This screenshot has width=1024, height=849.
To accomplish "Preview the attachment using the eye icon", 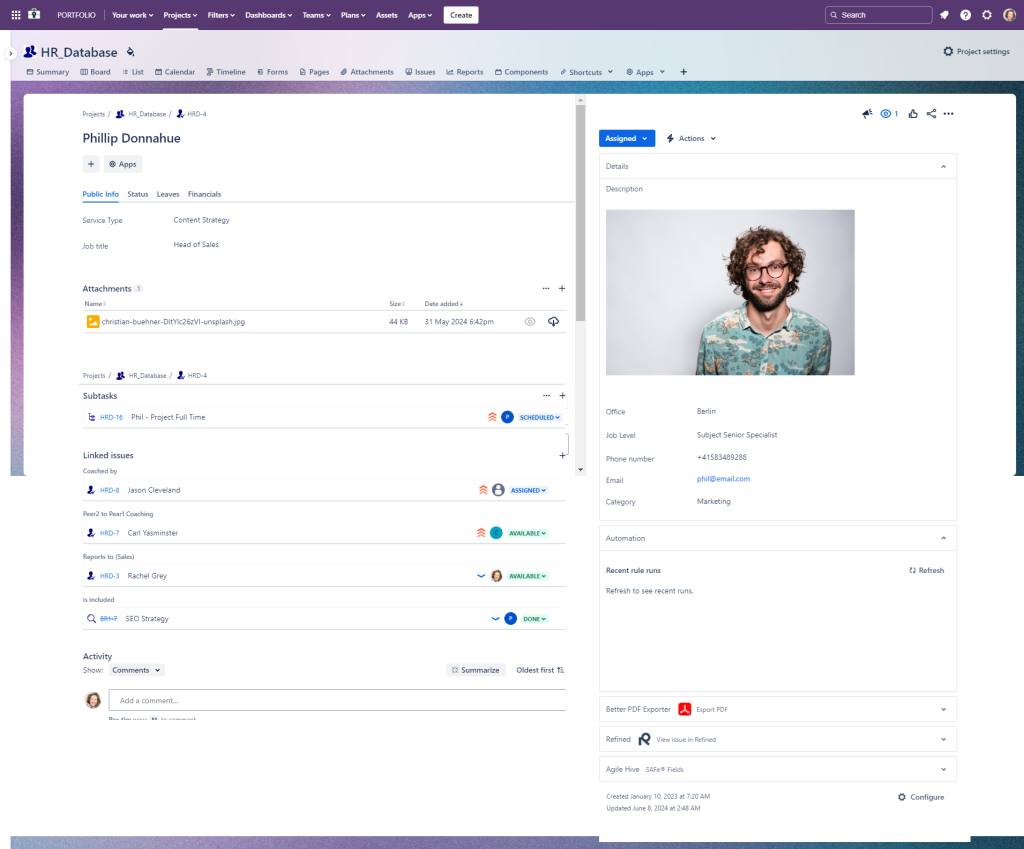I will [530, 321].
